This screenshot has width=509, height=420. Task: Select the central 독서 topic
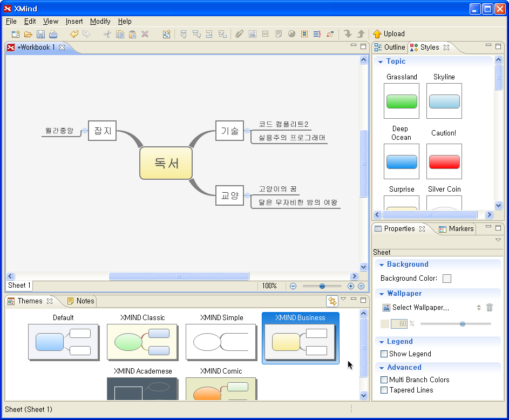pos(166,163)
